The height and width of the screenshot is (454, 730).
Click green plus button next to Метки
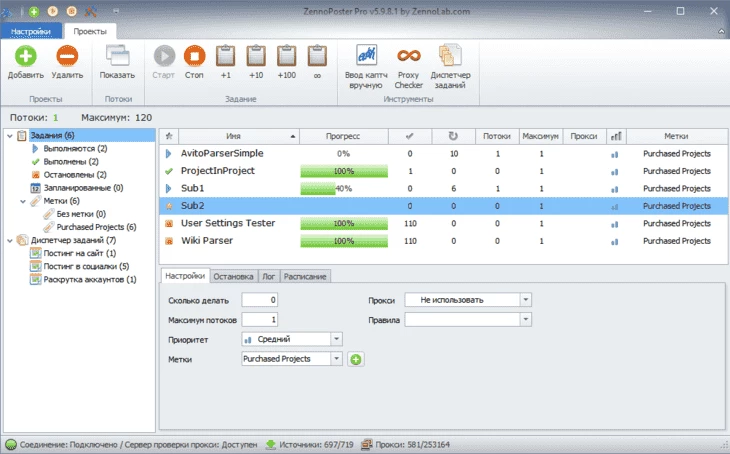coord(355,359)
